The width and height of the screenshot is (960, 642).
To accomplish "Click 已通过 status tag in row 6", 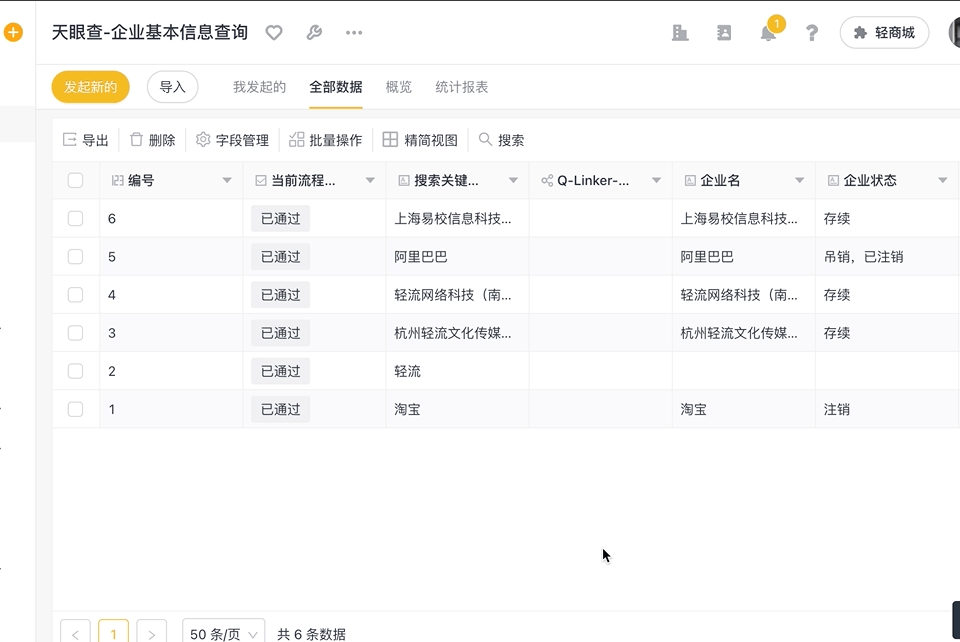I will [280, 218].
